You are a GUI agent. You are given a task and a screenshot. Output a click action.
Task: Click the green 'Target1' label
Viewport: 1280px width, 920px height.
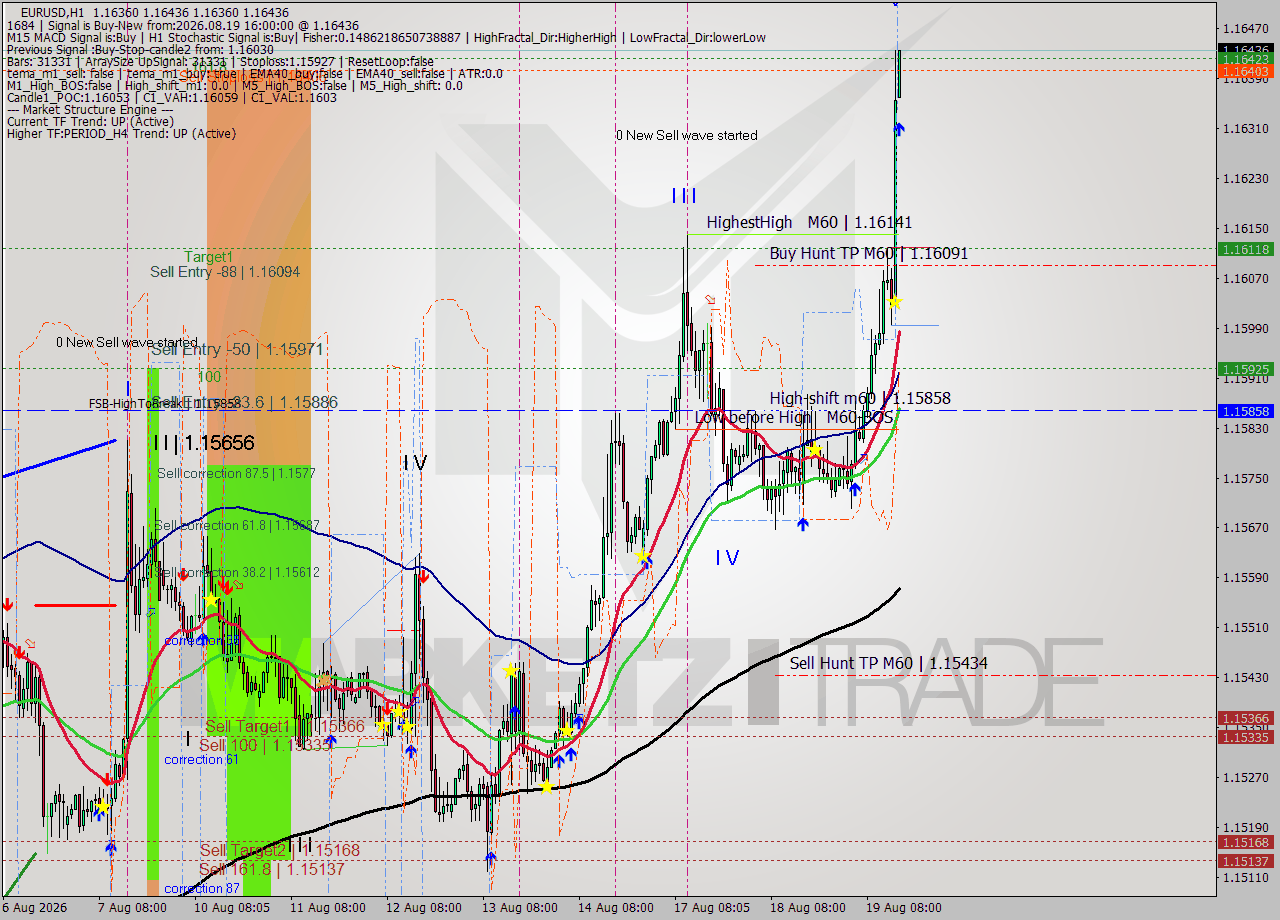(x=208, y=257)
